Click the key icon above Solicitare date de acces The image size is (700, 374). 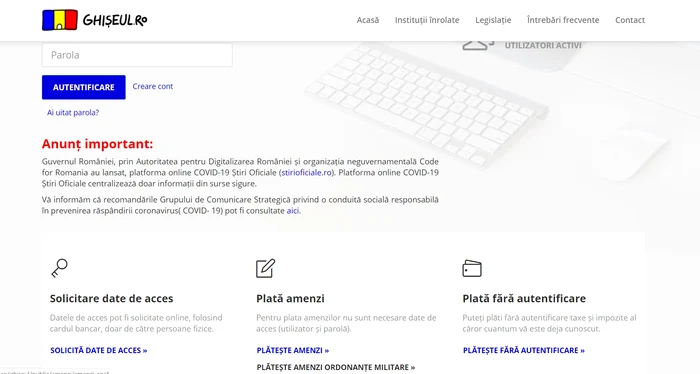pyautogui.click(x=59, y=268)
